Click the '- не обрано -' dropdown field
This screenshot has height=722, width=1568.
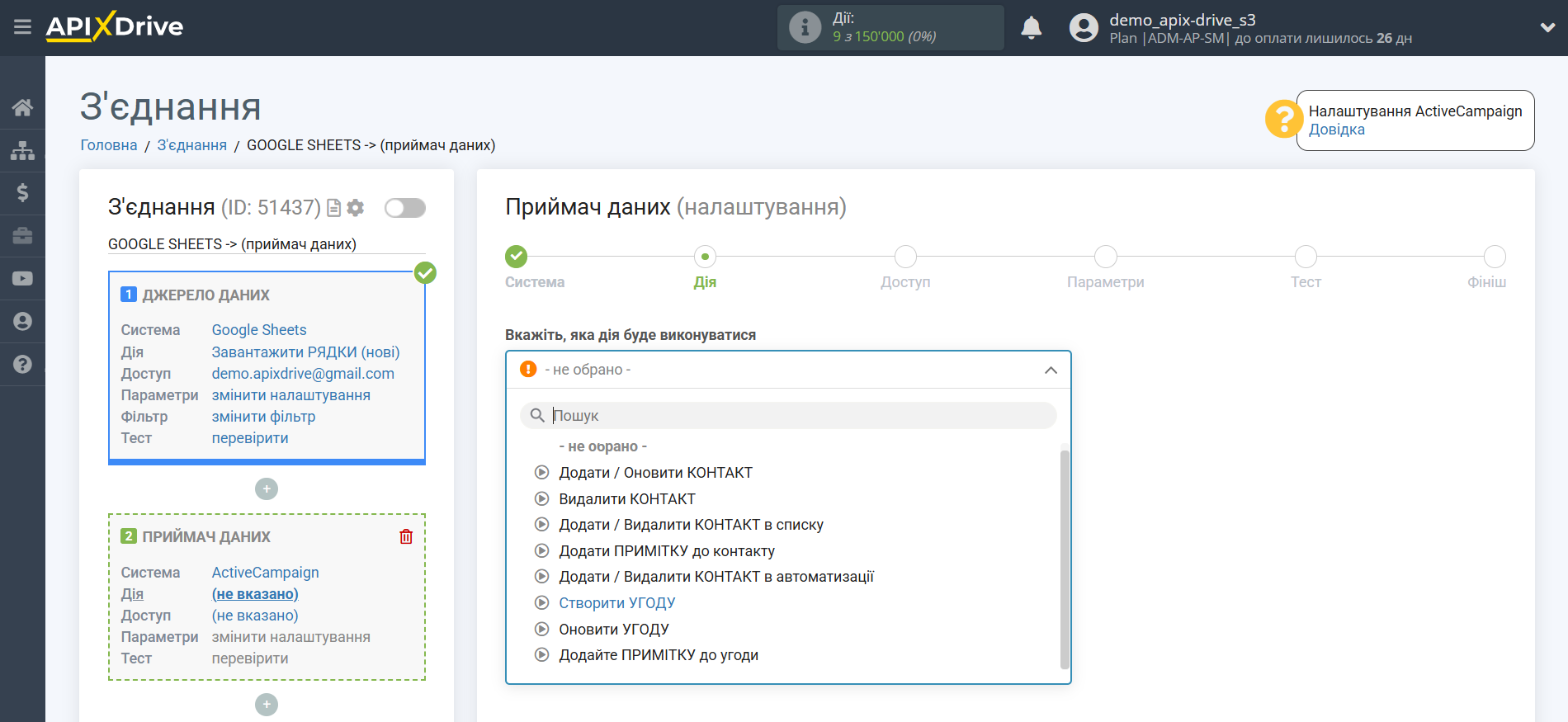[788, 370]
